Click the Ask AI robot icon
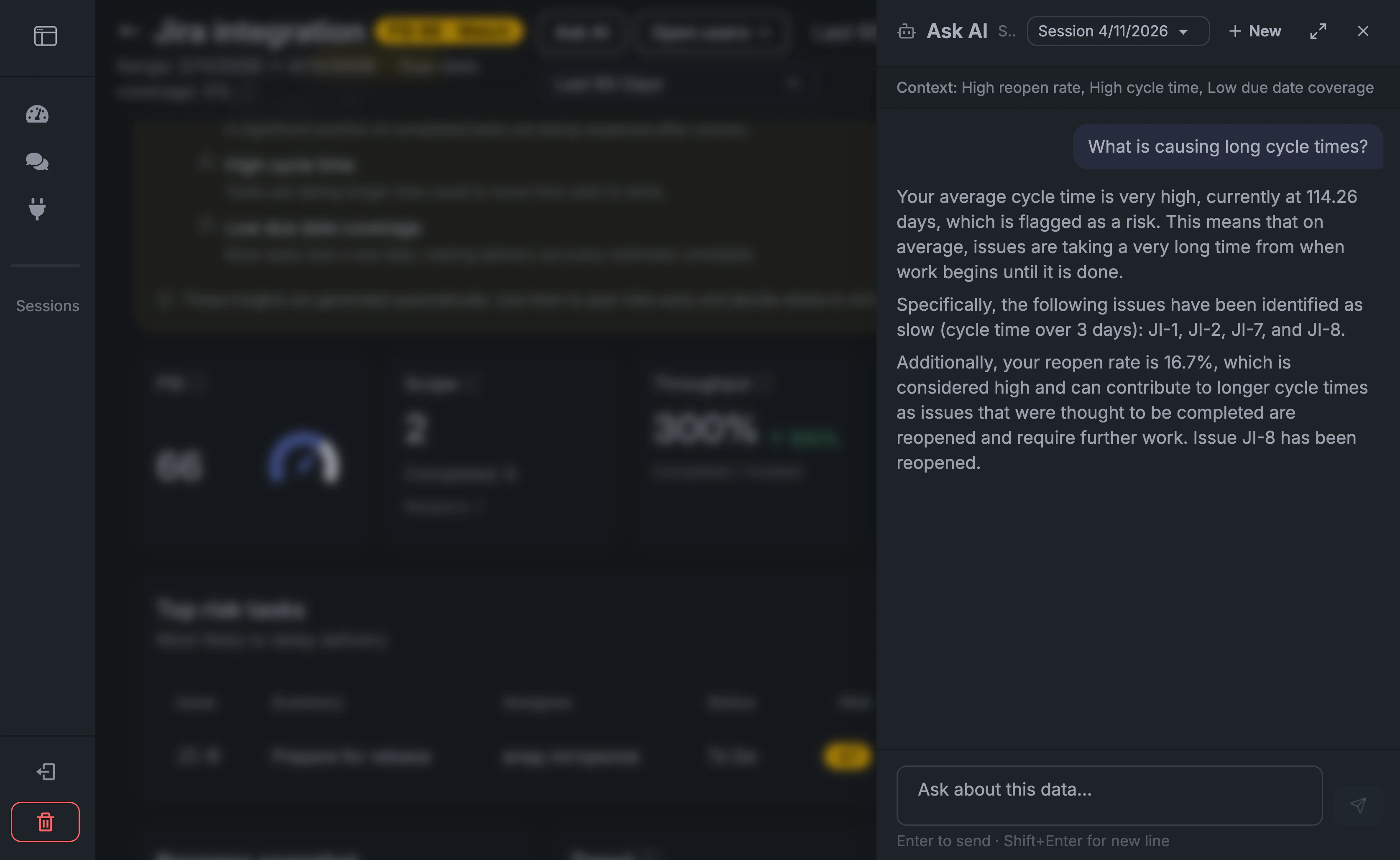This screenshot has height=860, width=1400. (907, 31)
